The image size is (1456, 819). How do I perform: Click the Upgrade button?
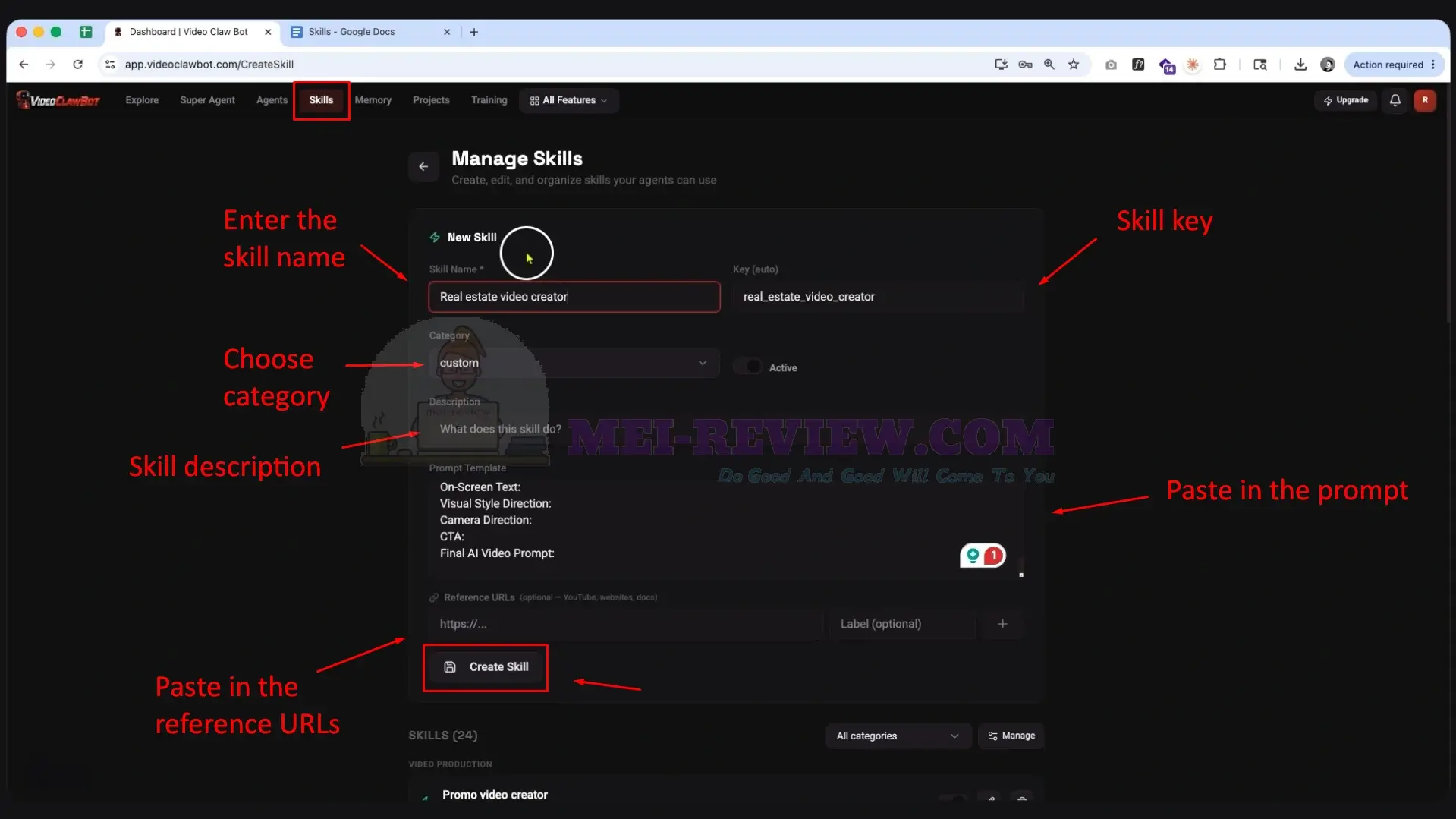pyautogui.click(x=1345, y=100)
